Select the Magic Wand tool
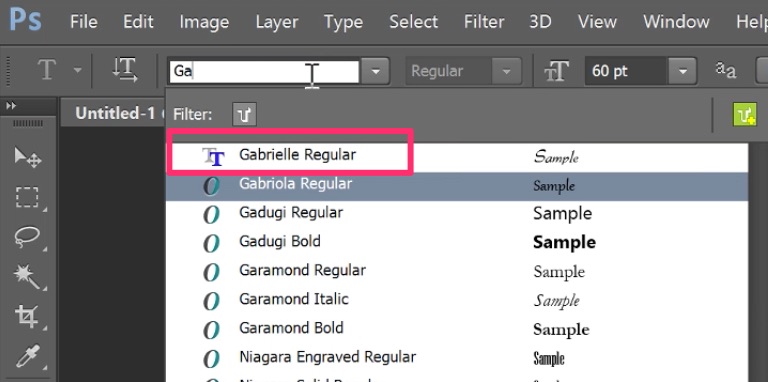The image size is (768, 382). (x=27, y=277)
